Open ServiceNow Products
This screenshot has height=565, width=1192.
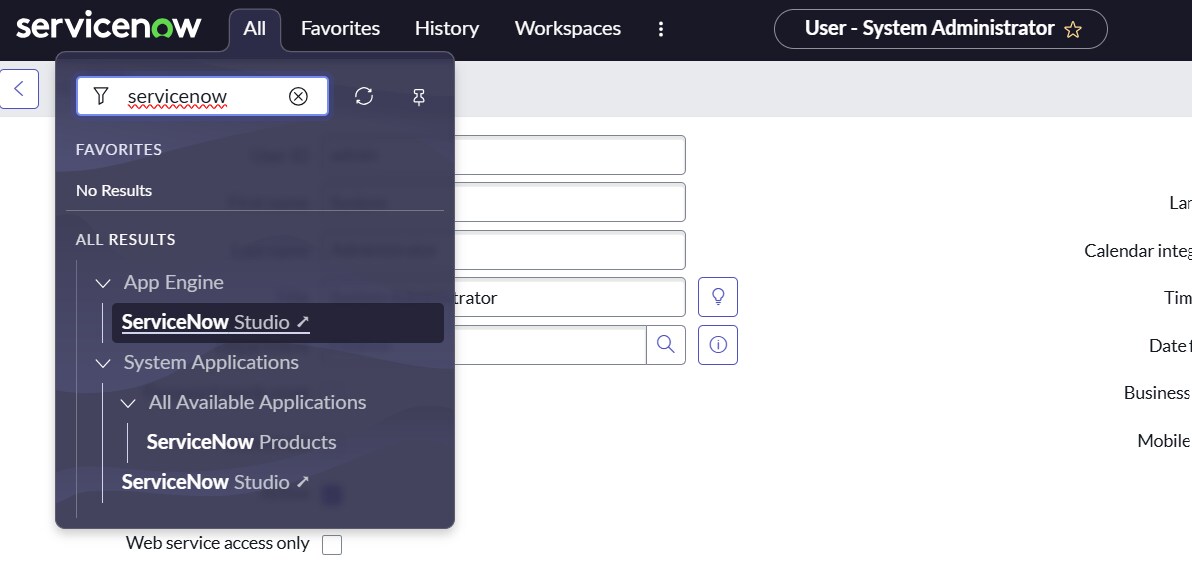tap(241, 442)
